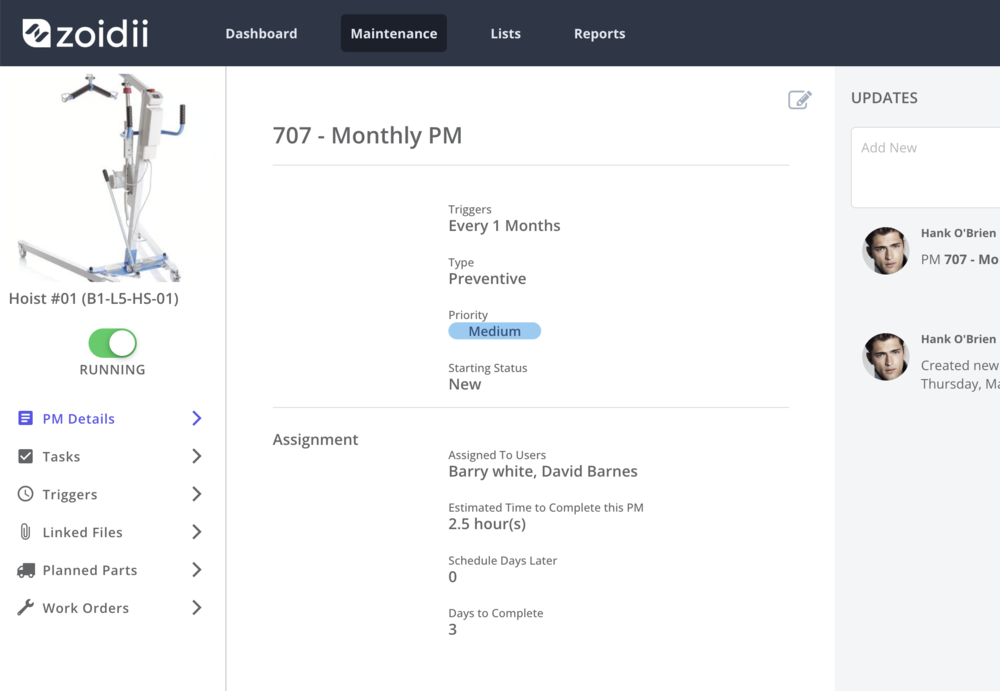Image resolution: width=1000 pixels, height=691 pixels.
Task: Click the zoidii logo
Action: coord(85,33)
